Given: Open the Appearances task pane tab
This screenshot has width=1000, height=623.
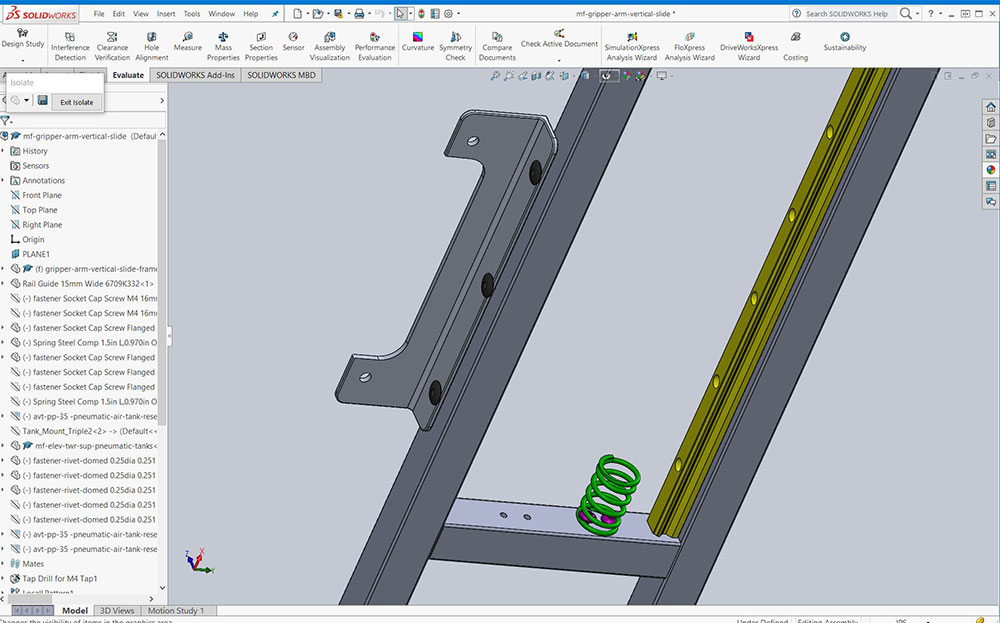Looking at the screenshot, I should pyautogui.click(x=991, y=170).
